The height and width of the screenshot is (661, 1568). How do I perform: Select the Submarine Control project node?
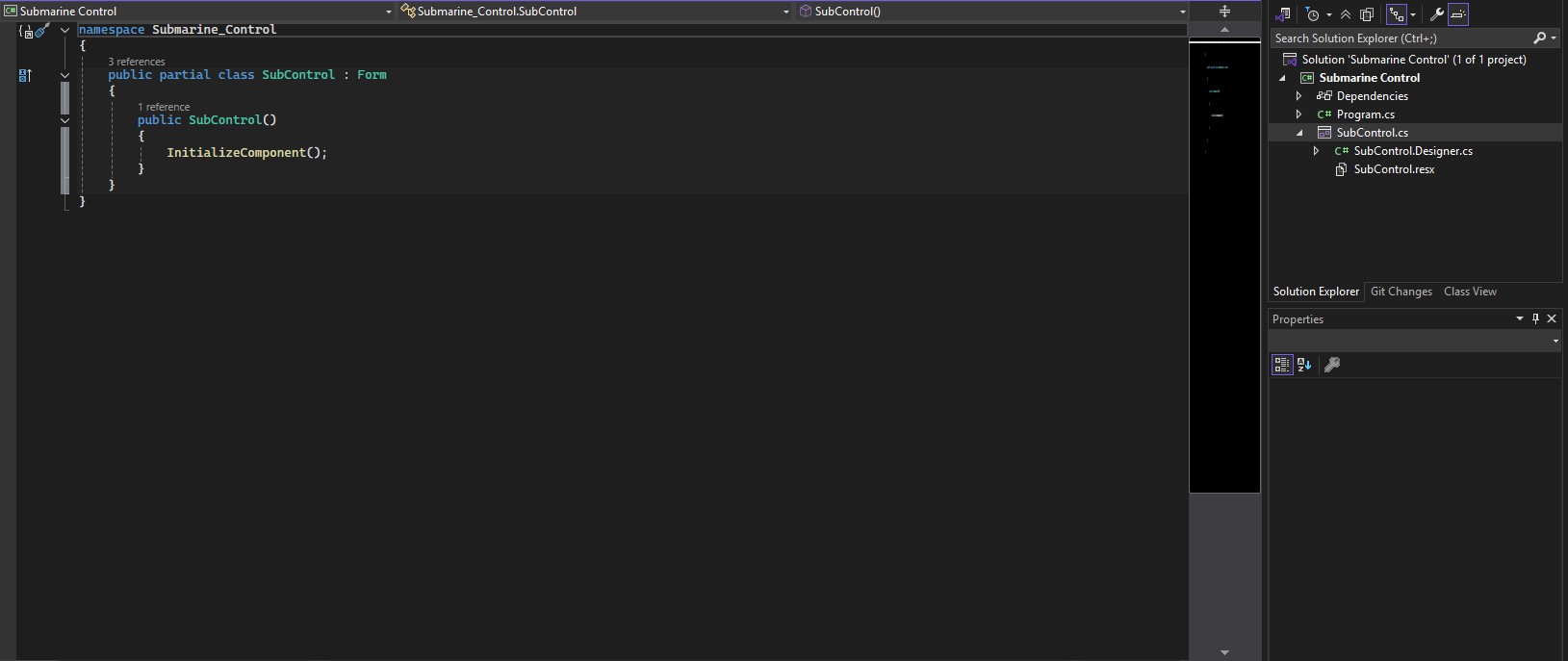pos(1370,78)
